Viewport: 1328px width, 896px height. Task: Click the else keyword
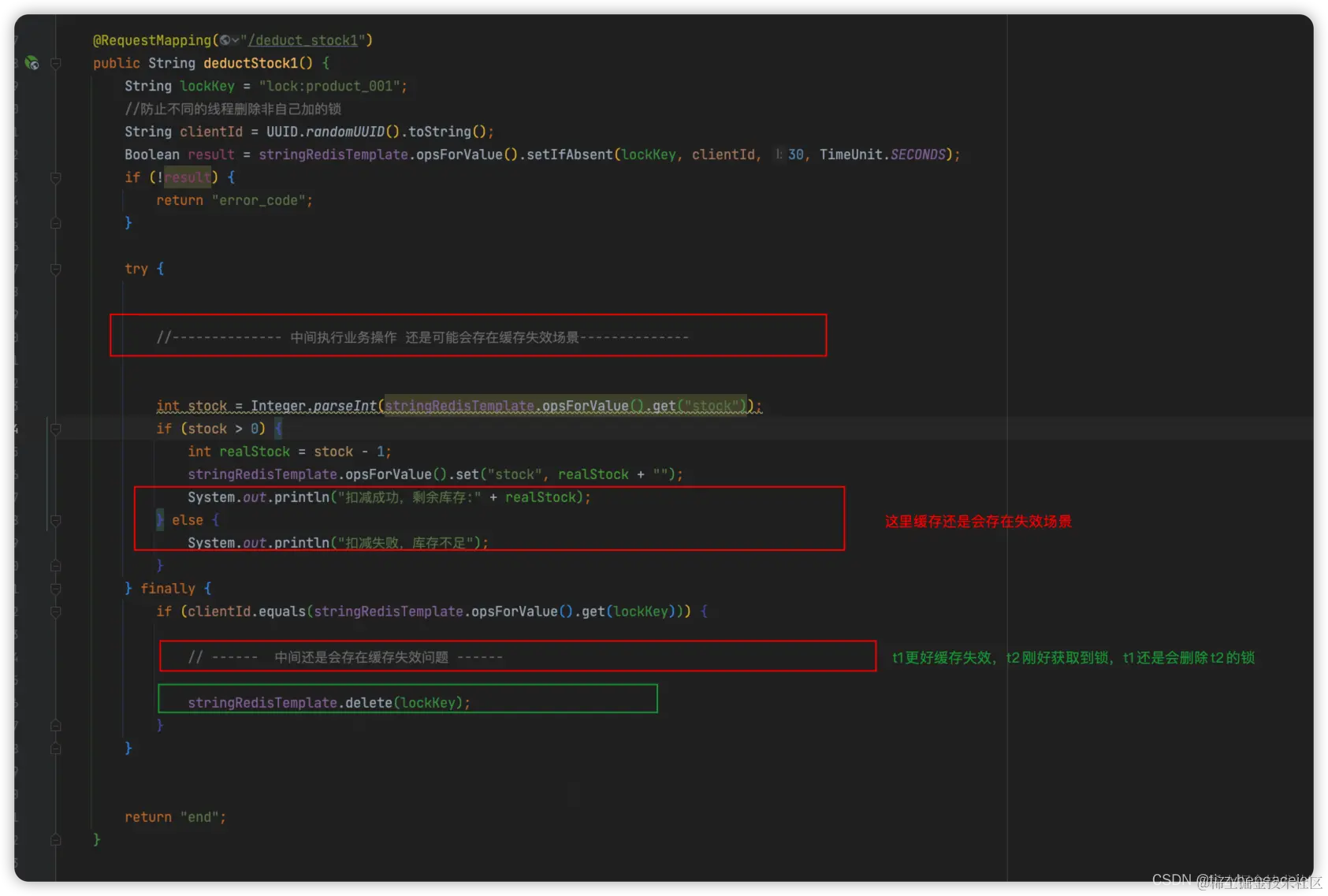click(x=188, y=520)
